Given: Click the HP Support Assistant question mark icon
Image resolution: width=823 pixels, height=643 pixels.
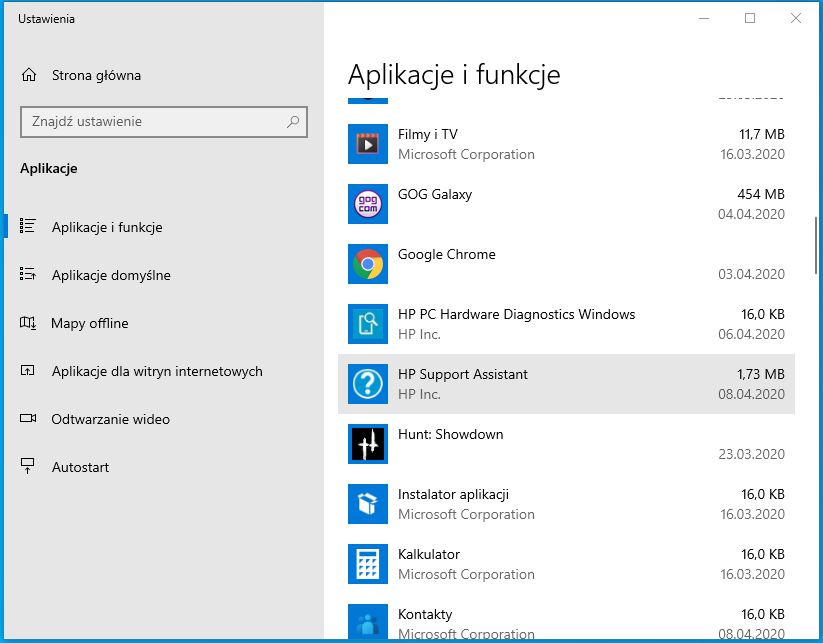Looking at the screenshot, I should tap(367, 384).
